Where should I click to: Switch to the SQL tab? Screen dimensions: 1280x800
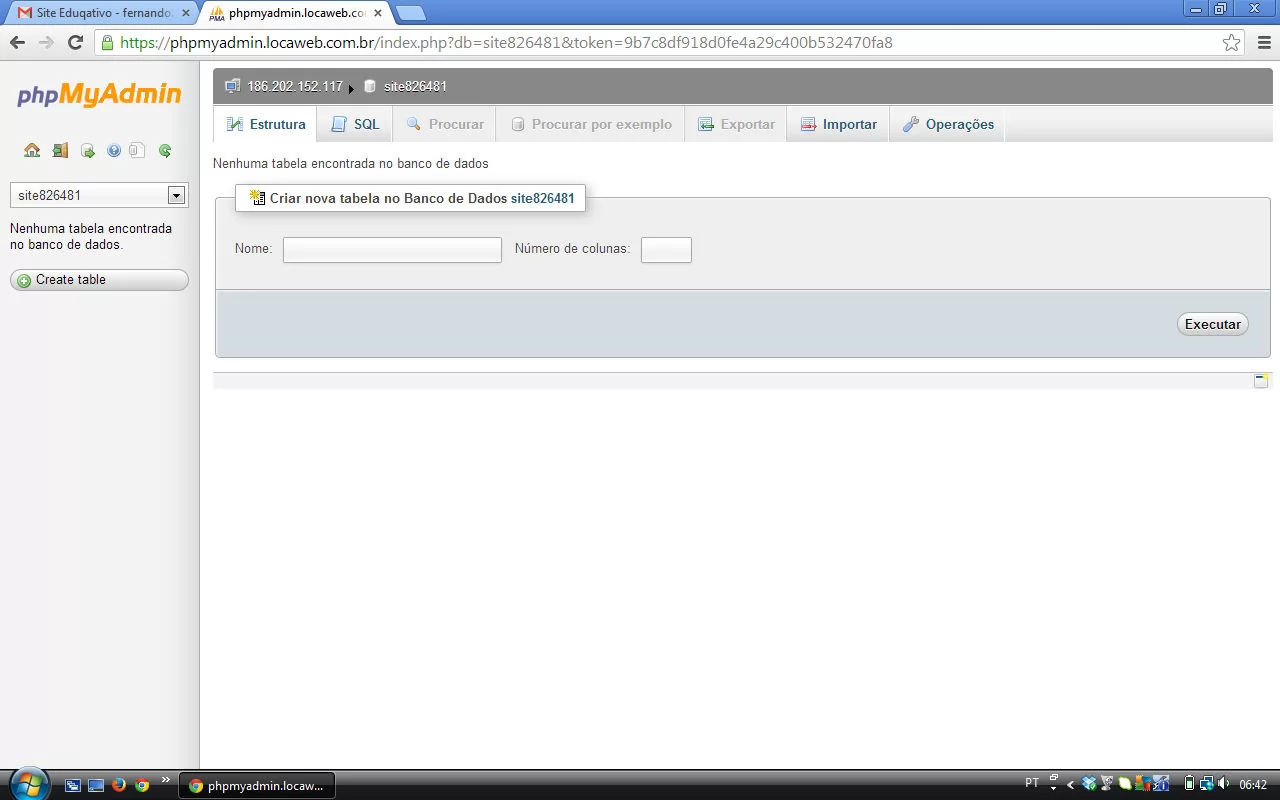pyautogui.click(x=355, y=125)
